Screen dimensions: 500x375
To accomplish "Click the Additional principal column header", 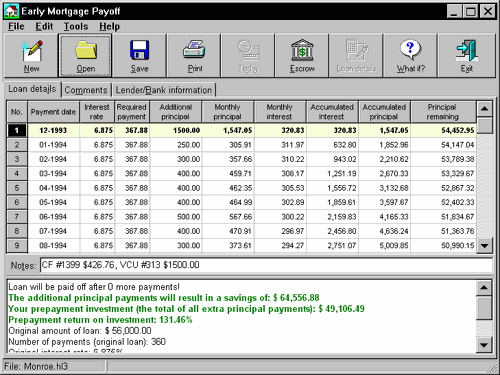I will tap(175, 112).
